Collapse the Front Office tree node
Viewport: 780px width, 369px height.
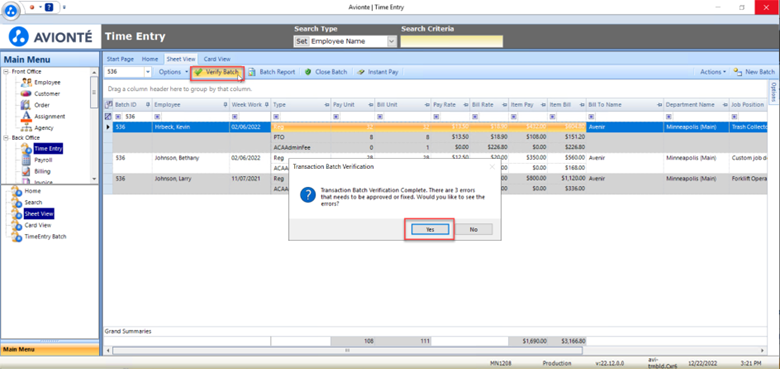(6, 72)
